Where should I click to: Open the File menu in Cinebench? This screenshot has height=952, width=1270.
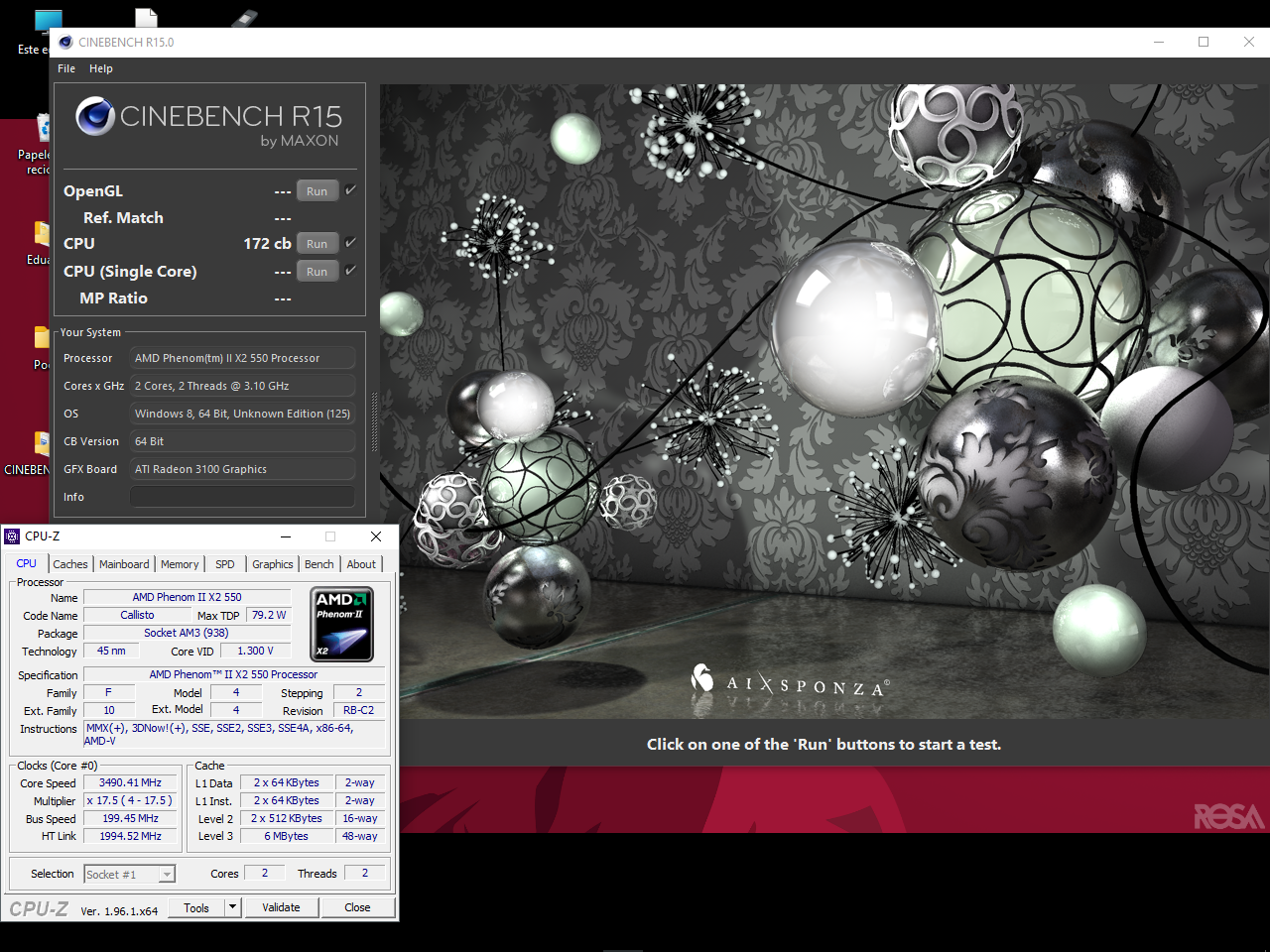pos(66,68)
